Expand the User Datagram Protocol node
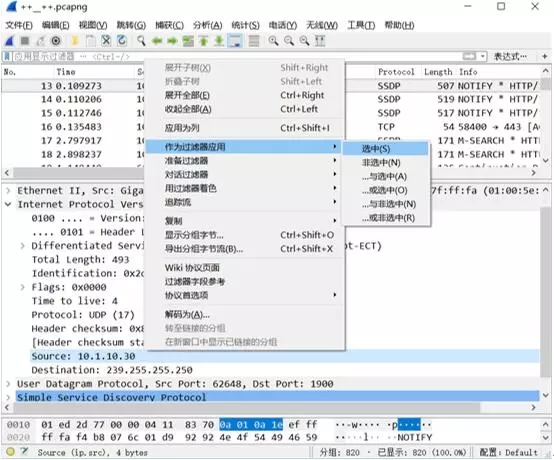Screen dimensions: 554x460 pyautogui.click(x=8, y=384)
